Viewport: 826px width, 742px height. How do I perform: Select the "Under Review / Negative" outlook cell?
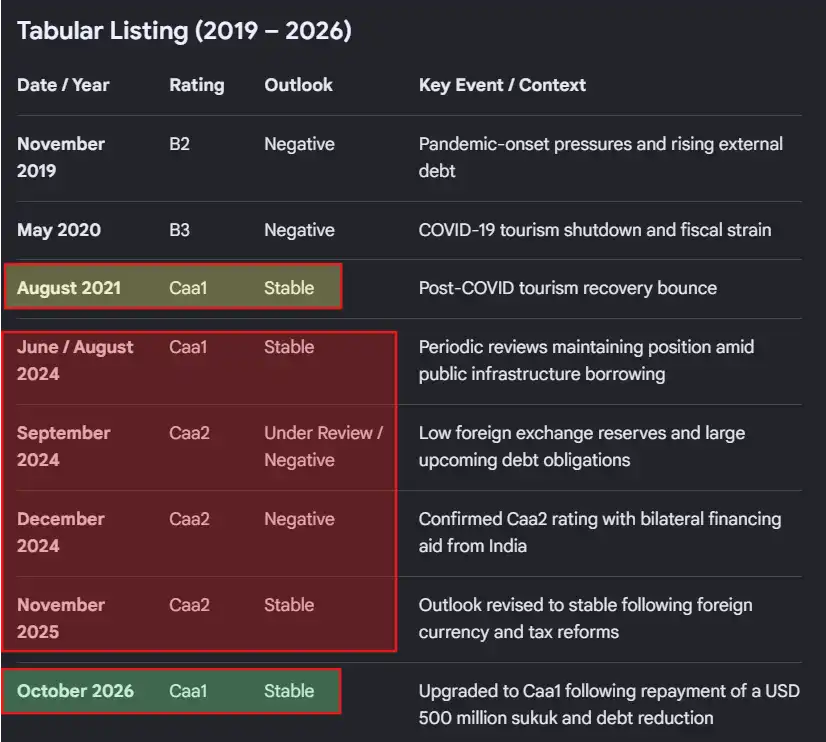pos(323,446)
